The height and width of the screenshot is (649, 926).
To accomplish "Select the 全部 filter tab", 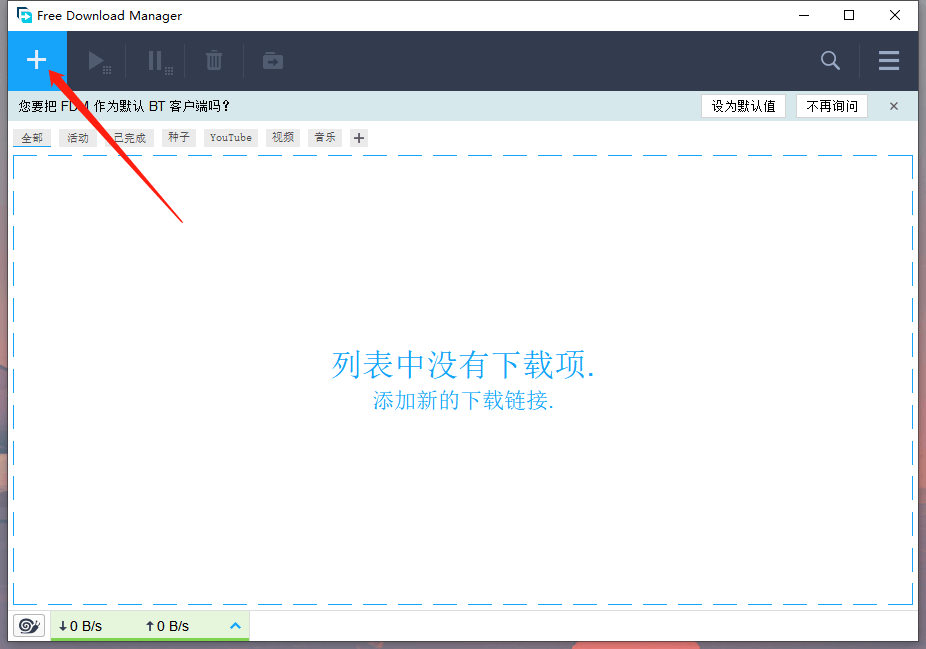I will [x=32, y=138].
